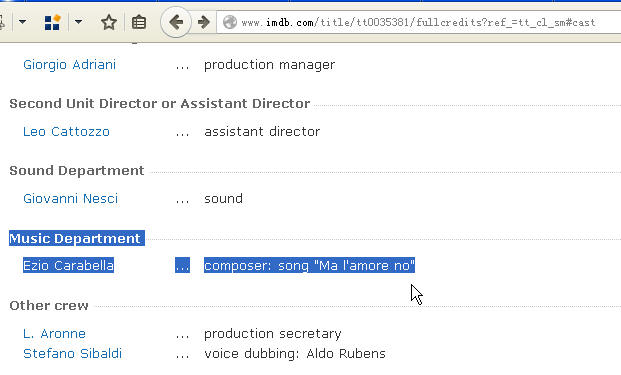The width and height of the screenshot is (621, 375).
Task: Click the forward navigation arrow
Action: (204, 22)
